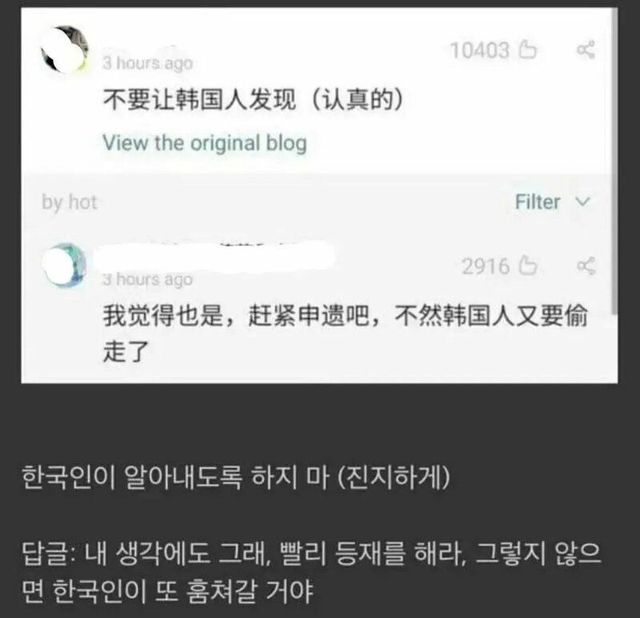Like the top comment with thumbs-up icon
This screenshot has height=618, width=640.
click(x=528, y=50)
